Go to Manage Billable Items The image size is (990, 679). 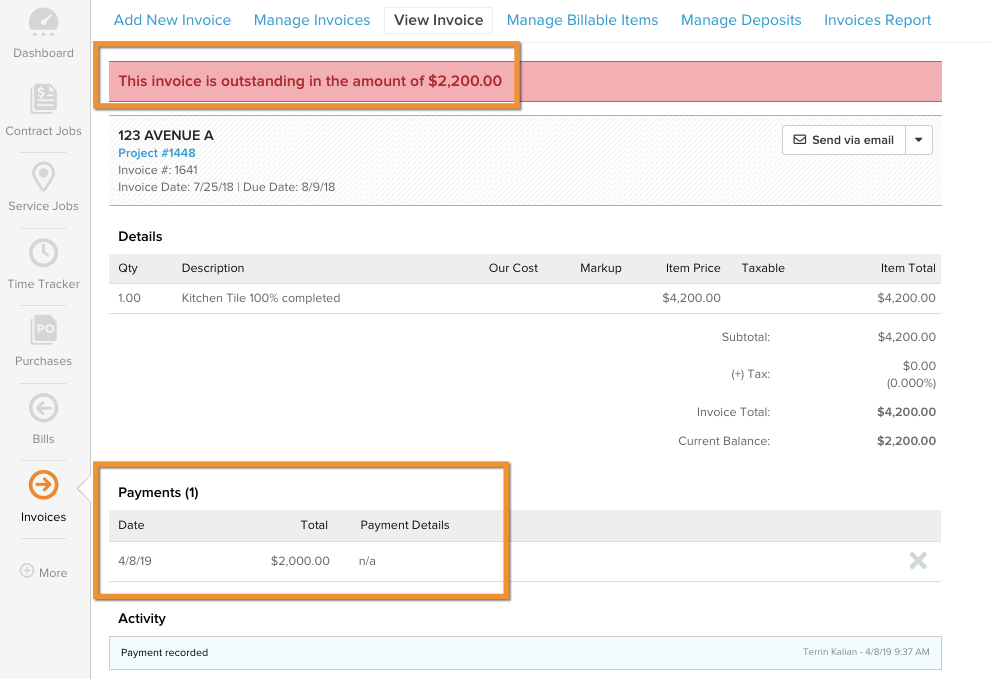(x=582, y=19)
